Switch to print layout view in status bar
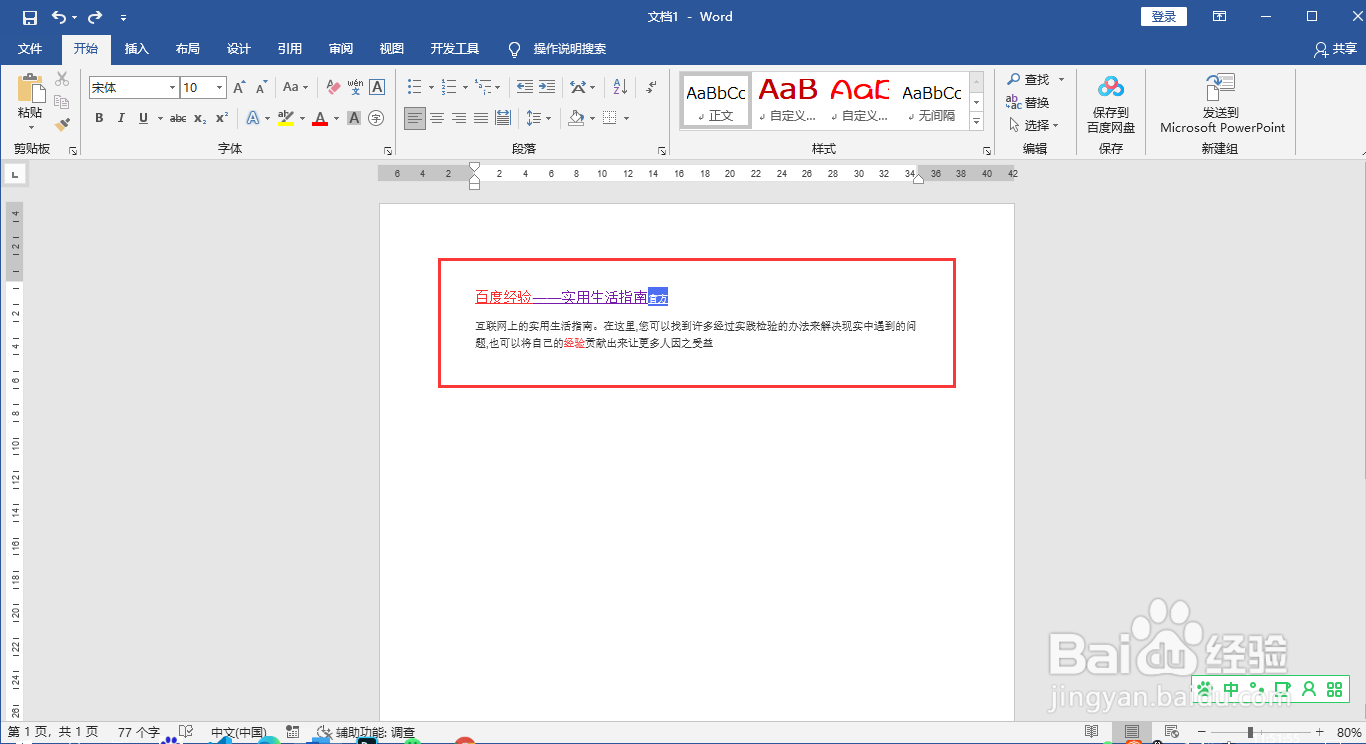This screenshot has width=1366, height=744. [x=1132, y=732]
